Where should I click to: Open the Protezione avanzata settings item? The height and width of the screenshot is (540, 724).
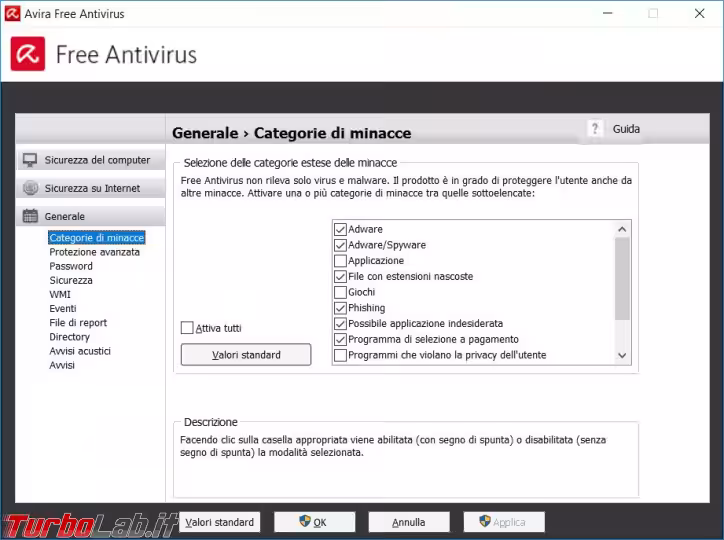(94, 252)
